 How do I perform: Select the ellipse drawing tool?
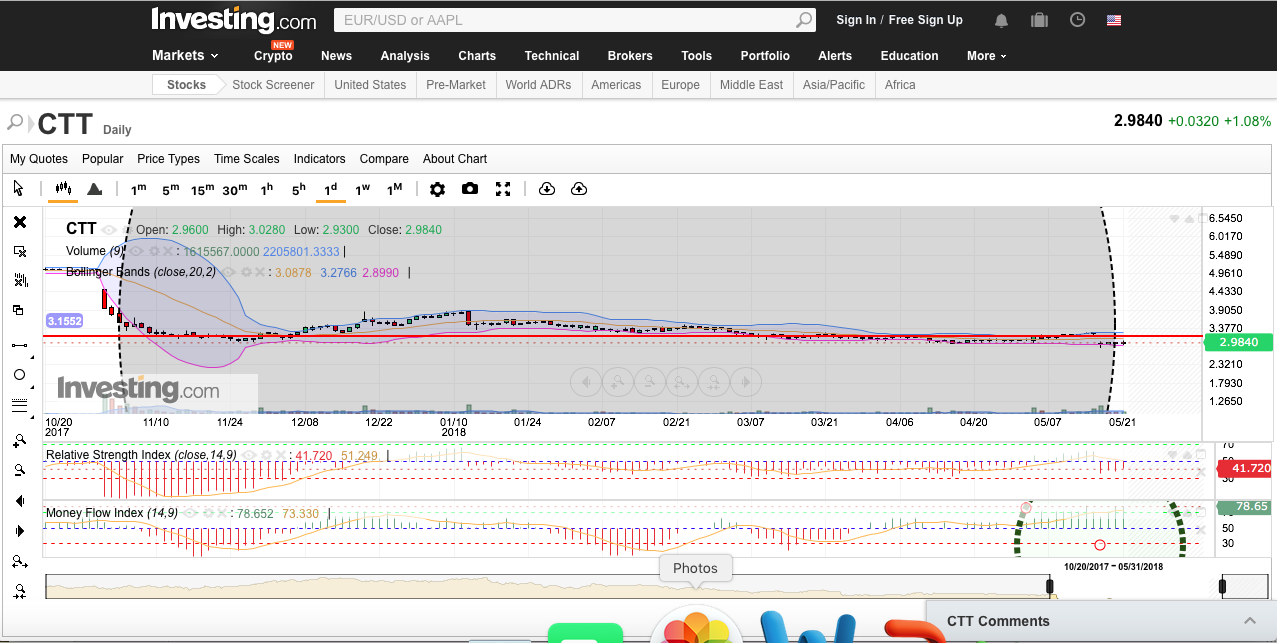(19, 375)
